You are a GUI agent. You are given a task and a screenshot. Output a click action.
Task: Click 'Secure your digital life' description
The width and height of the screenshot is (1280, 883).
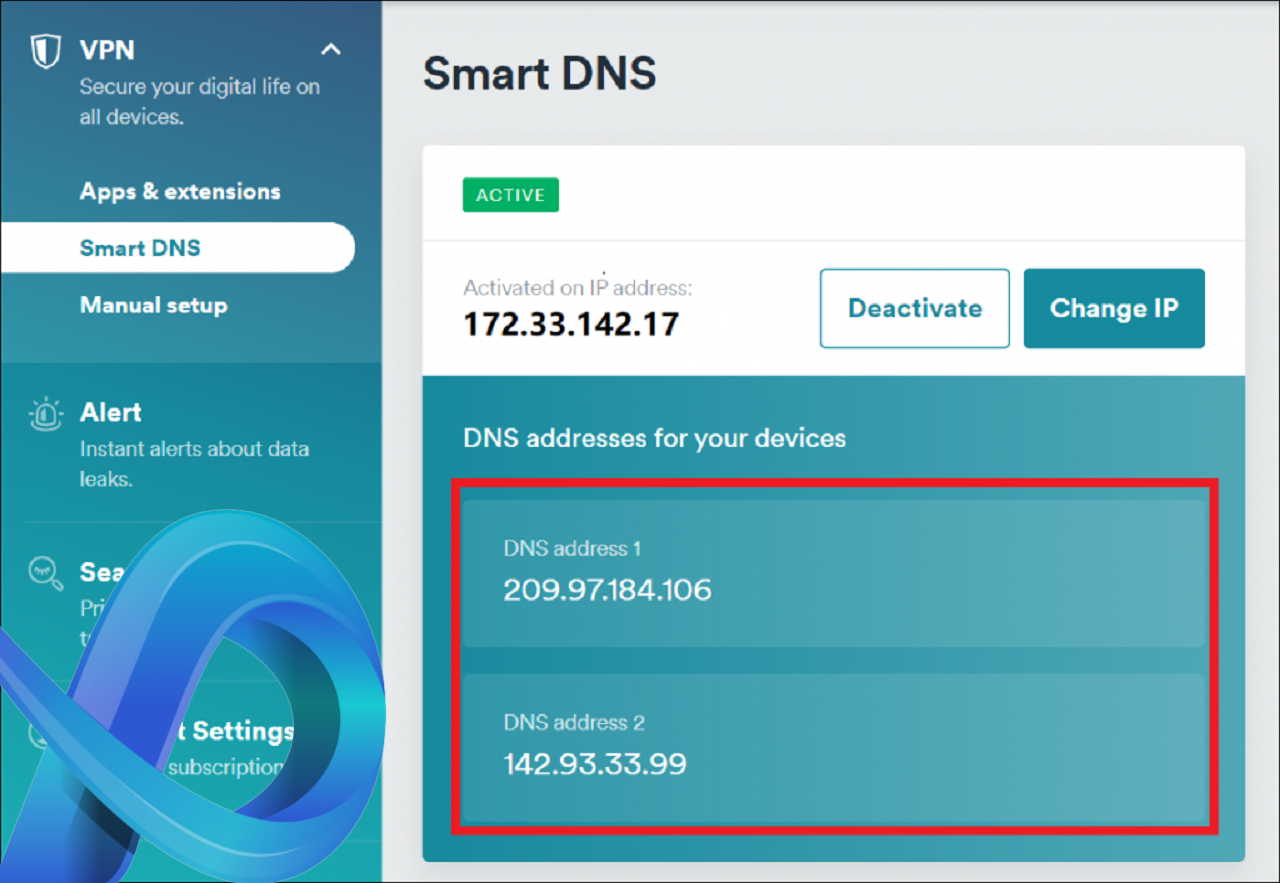coord(200,101)
